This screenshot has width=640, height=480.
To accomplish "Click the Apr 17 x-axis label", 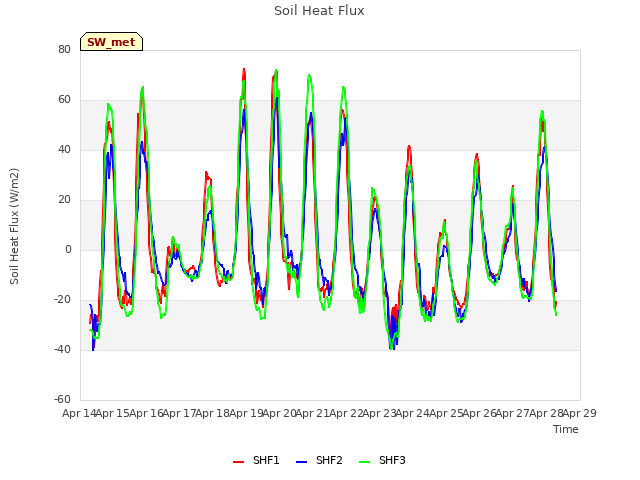I will click(x=179, y=413).
